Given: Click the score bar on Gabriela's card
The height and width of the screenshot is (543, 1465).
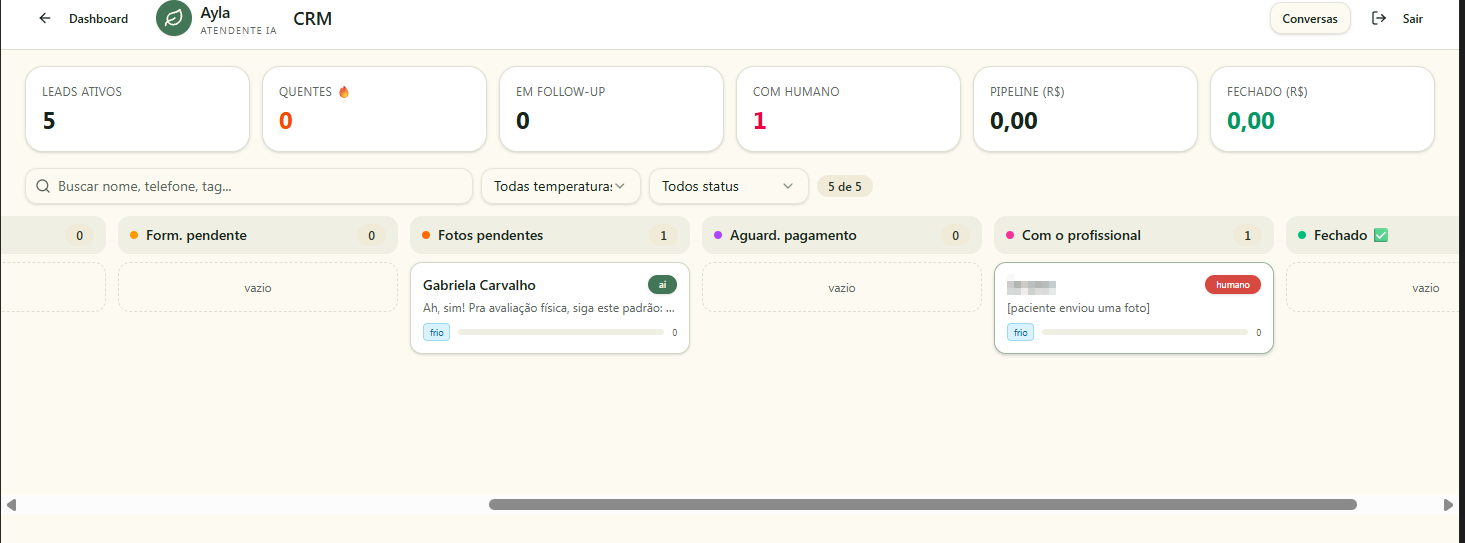Looking at the screenshot, I should click(x=561, y=332).
